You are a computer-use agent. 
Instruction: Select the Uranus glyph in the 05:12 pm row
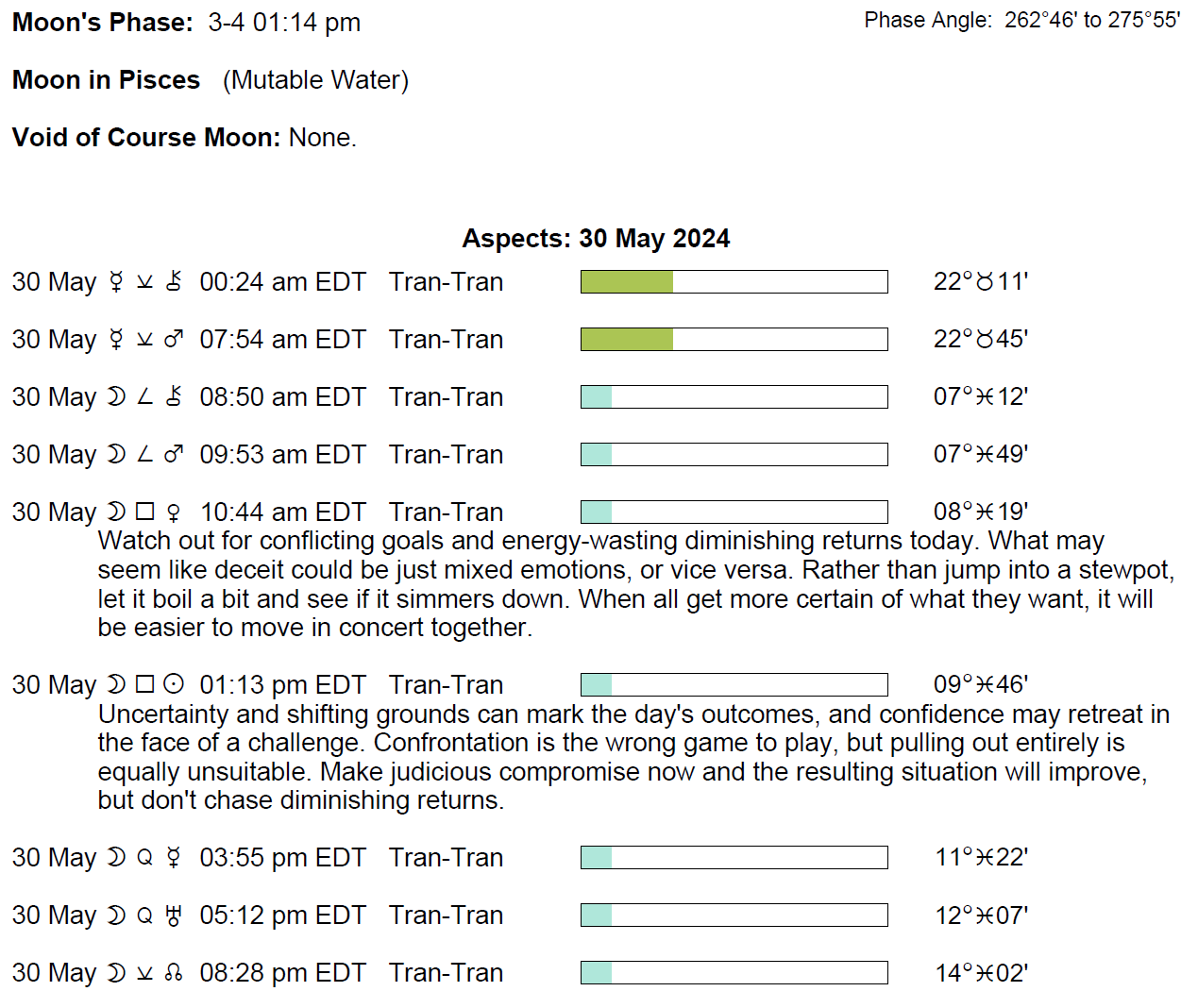[x=173, y=916]
